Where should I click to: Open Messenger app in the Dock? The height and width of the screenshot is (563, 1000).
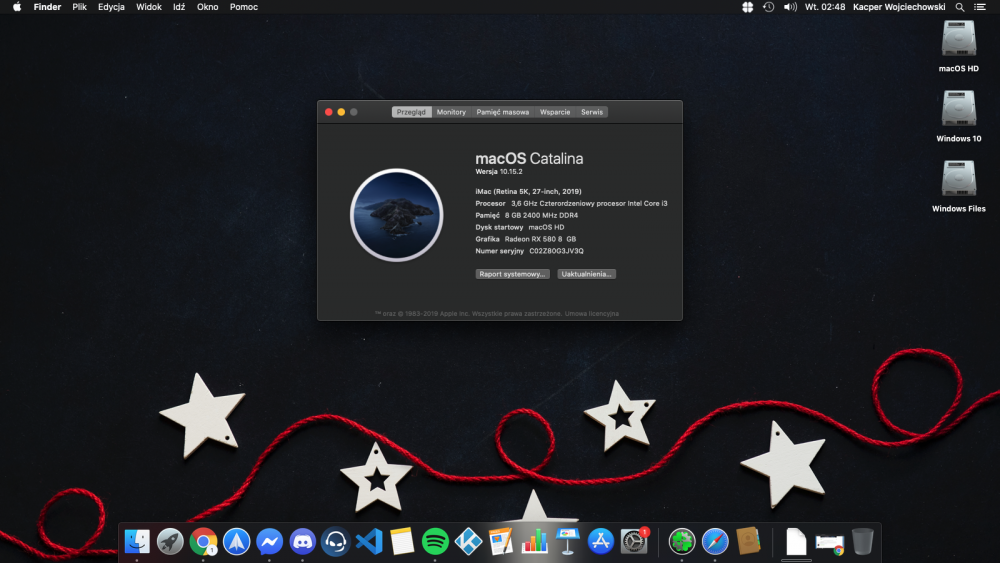pyautogui.click(x=270, y=542)
